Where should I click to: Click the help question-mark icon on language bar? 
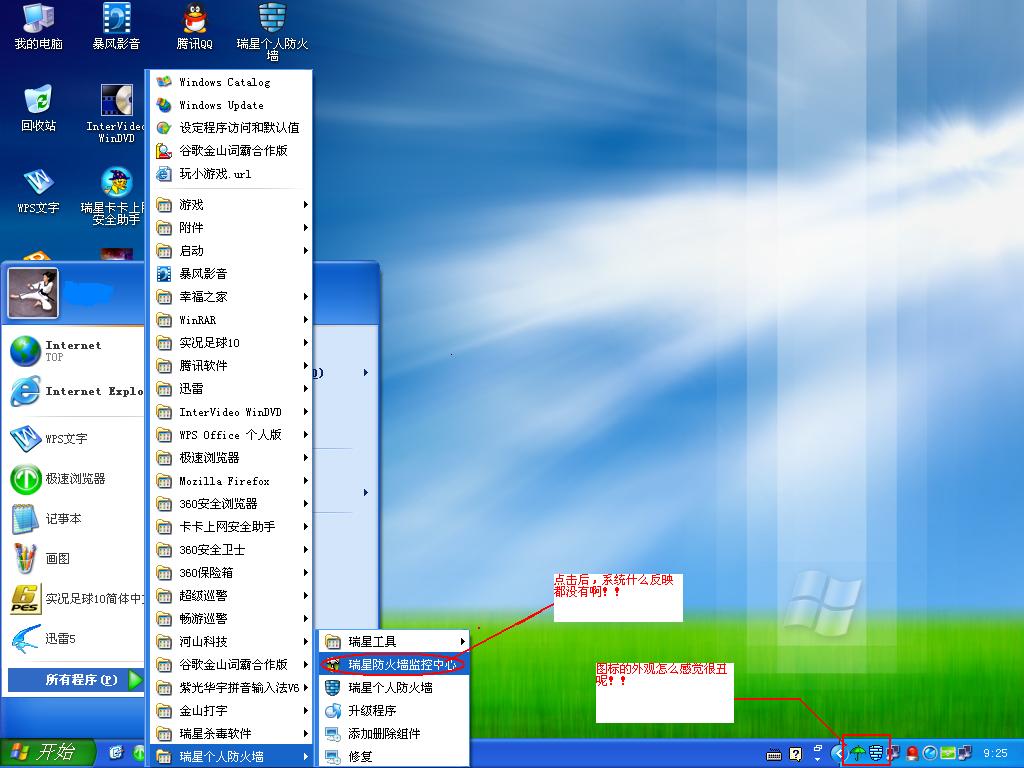795,754
